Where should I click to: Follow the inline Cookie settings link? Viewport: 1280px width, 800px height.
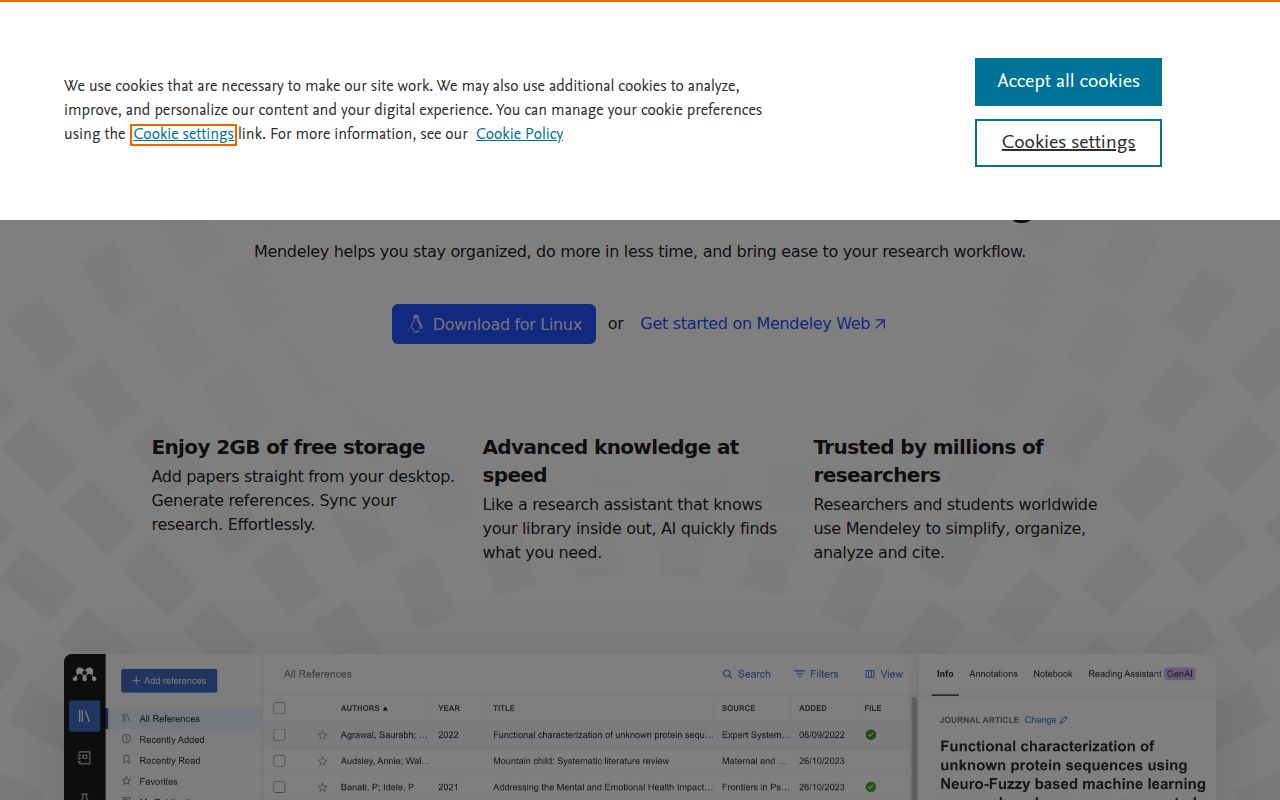(x=184, y=134)
